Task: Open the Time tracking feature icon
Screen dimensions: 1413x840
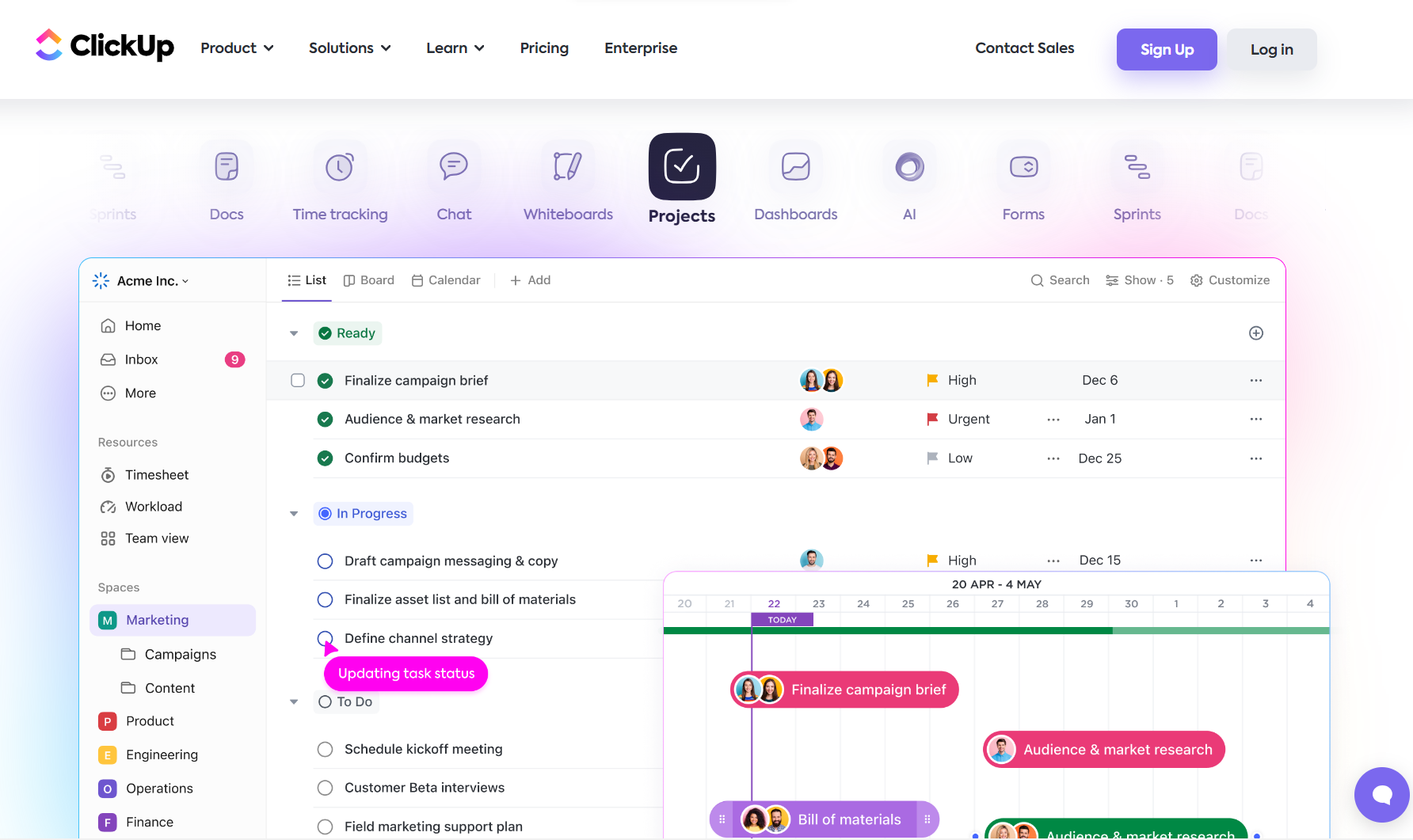Action: [340, 167]
